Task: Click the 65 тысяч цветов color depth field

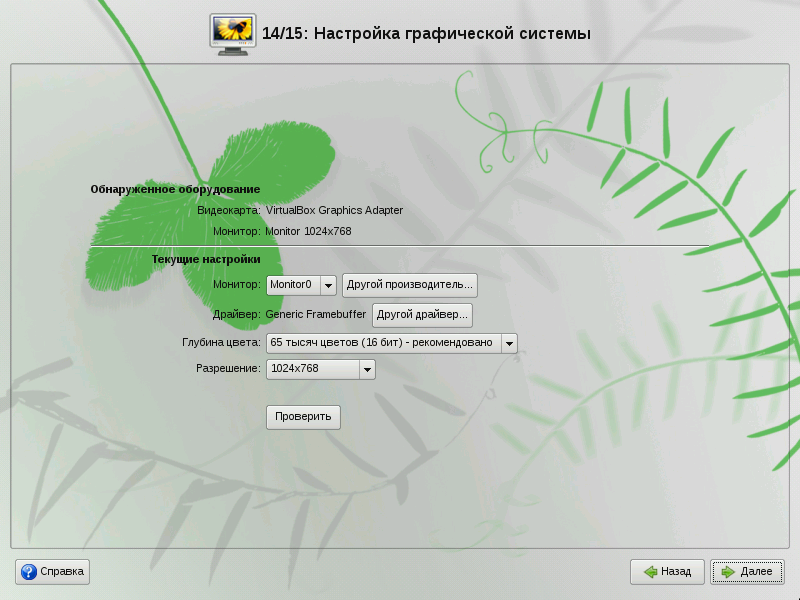Action: (x=382, y=343)
